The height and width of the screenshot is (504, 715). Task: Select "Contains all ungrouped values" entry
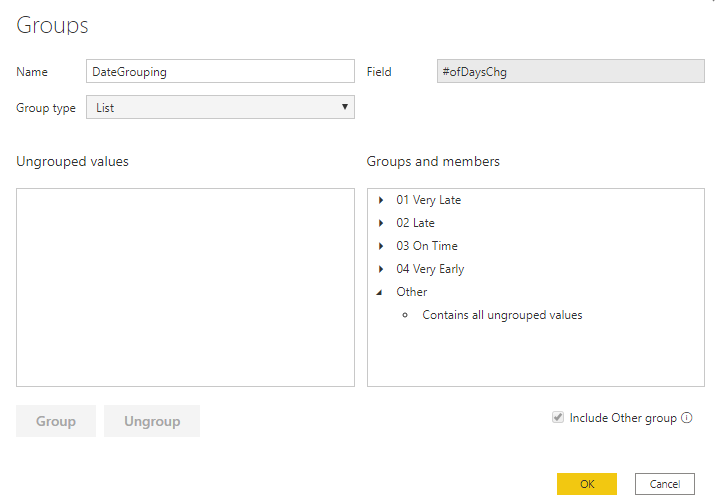click(502, 315)
